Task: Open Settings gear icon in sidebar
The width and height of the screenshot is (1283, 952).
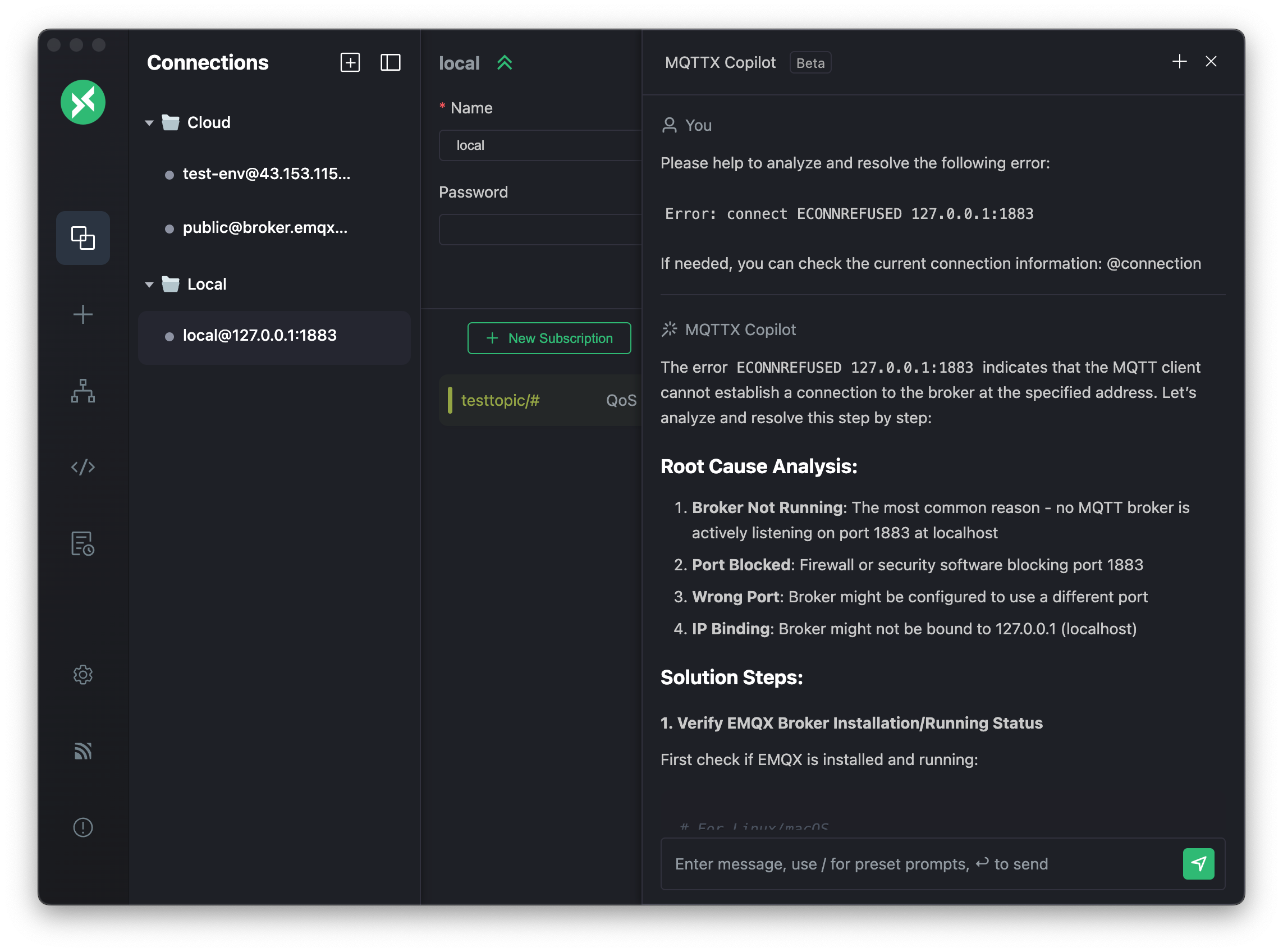Action: (x=83, y=674)
